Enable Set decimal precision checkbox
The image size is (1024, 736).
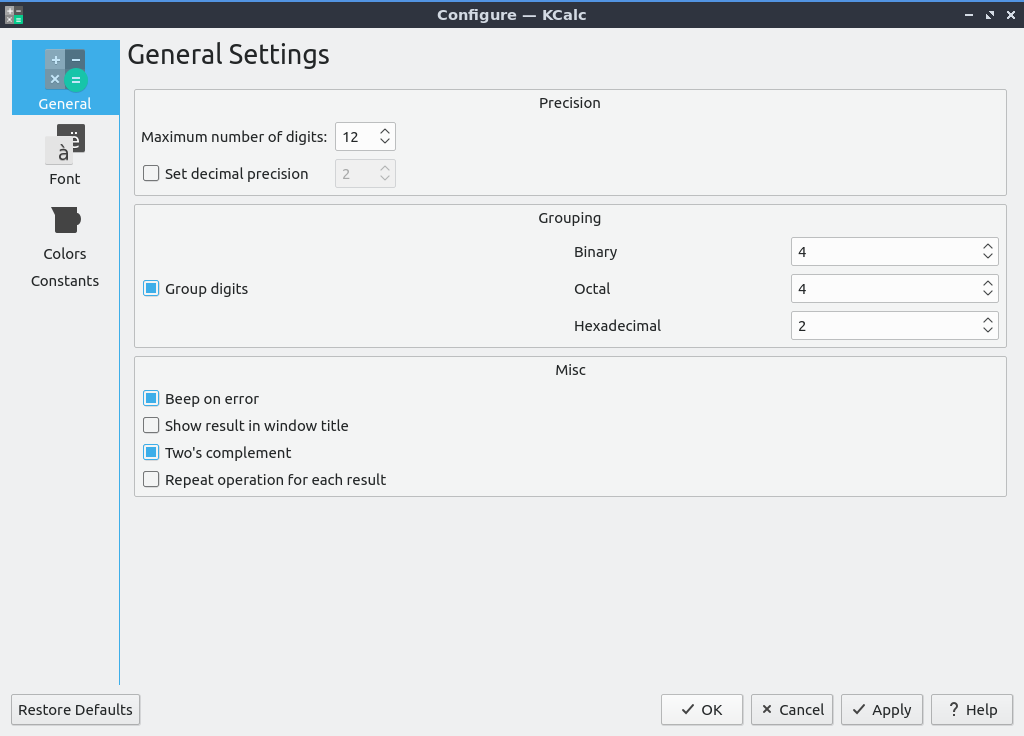[x=151, y=173]
